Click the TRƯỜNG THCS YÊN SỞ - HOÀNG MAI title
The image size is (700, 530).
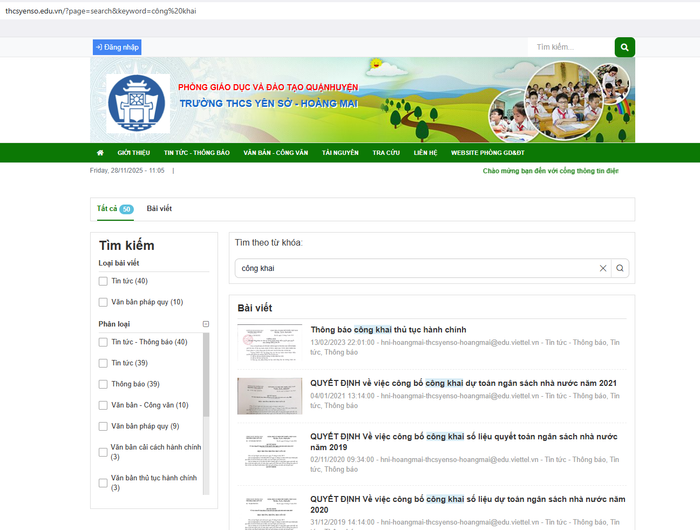point(268,103)
